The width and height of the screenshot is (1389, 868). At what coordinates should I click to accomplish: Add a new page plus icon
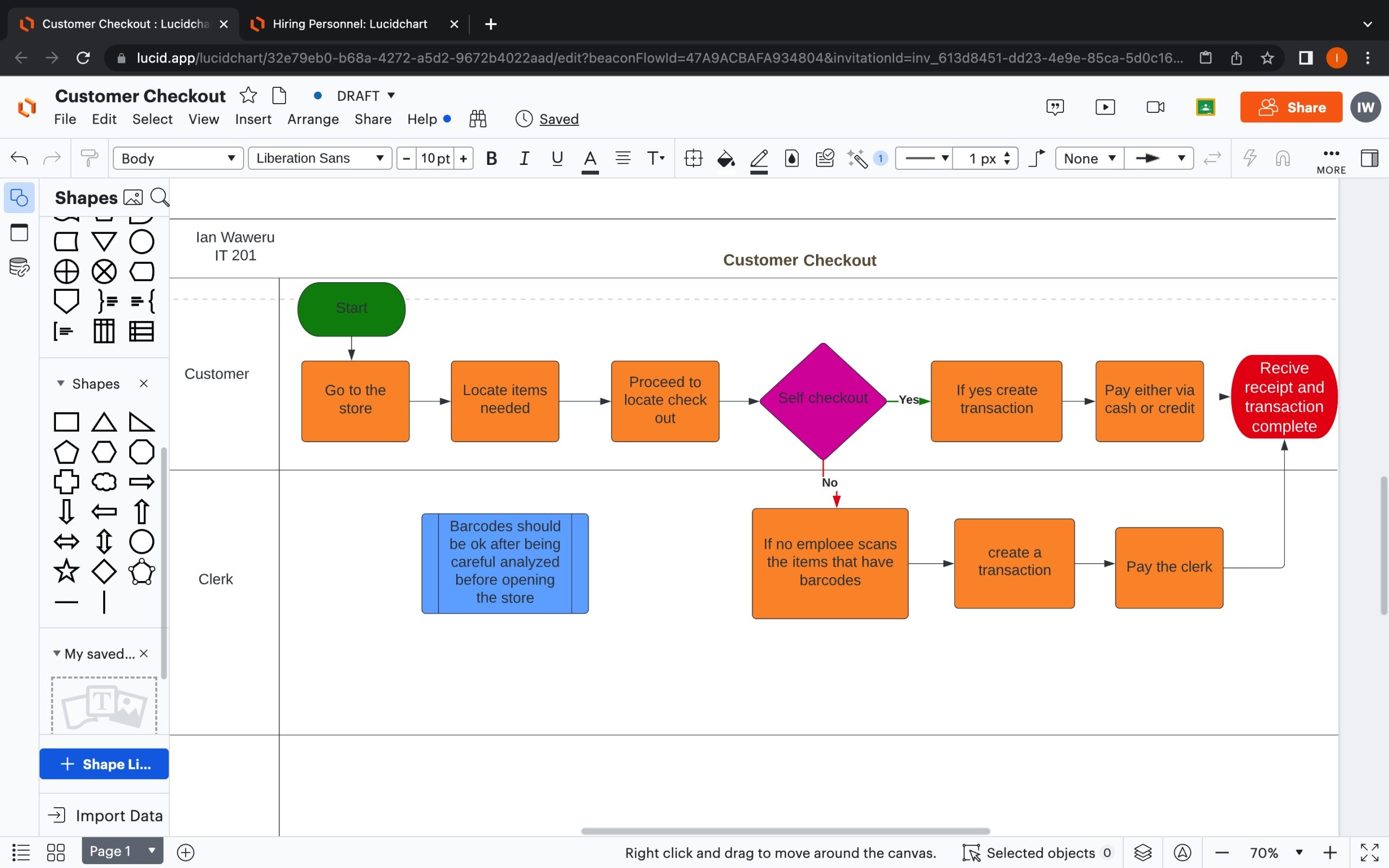pyautogui.click(x=186, y=852)
